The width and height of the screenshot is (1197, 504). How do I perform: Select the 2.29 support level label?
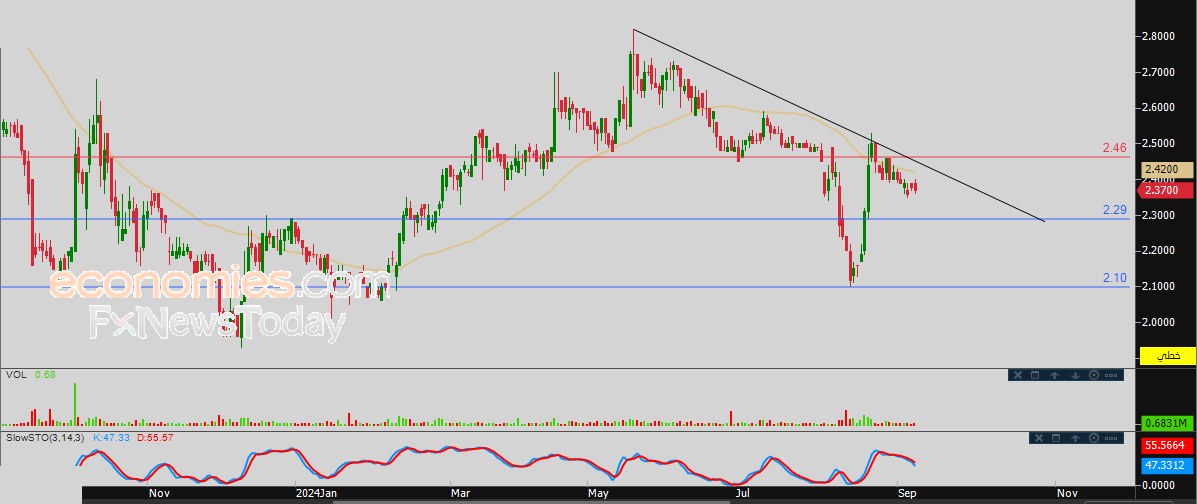[x=1115, y=210]
